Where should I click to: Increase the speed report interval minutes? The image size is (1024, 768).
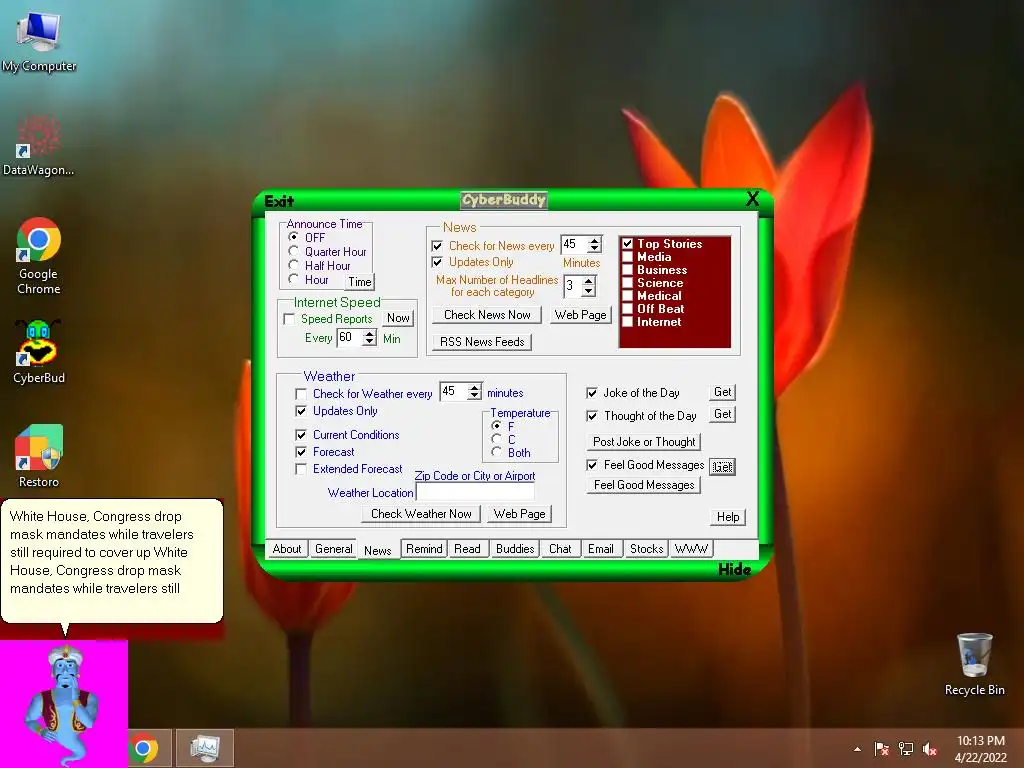pyautogui.click(x=370, y=333)
